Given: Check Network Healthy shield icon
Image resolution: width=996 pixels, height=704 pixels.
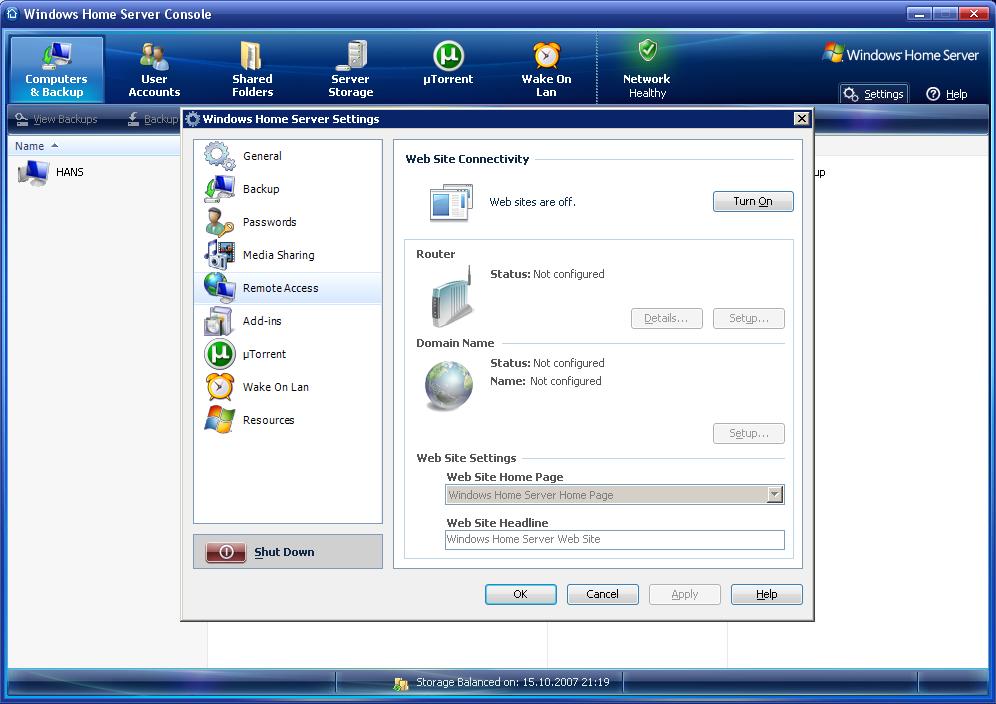Looking at the screenshot, I should point(647,50).
